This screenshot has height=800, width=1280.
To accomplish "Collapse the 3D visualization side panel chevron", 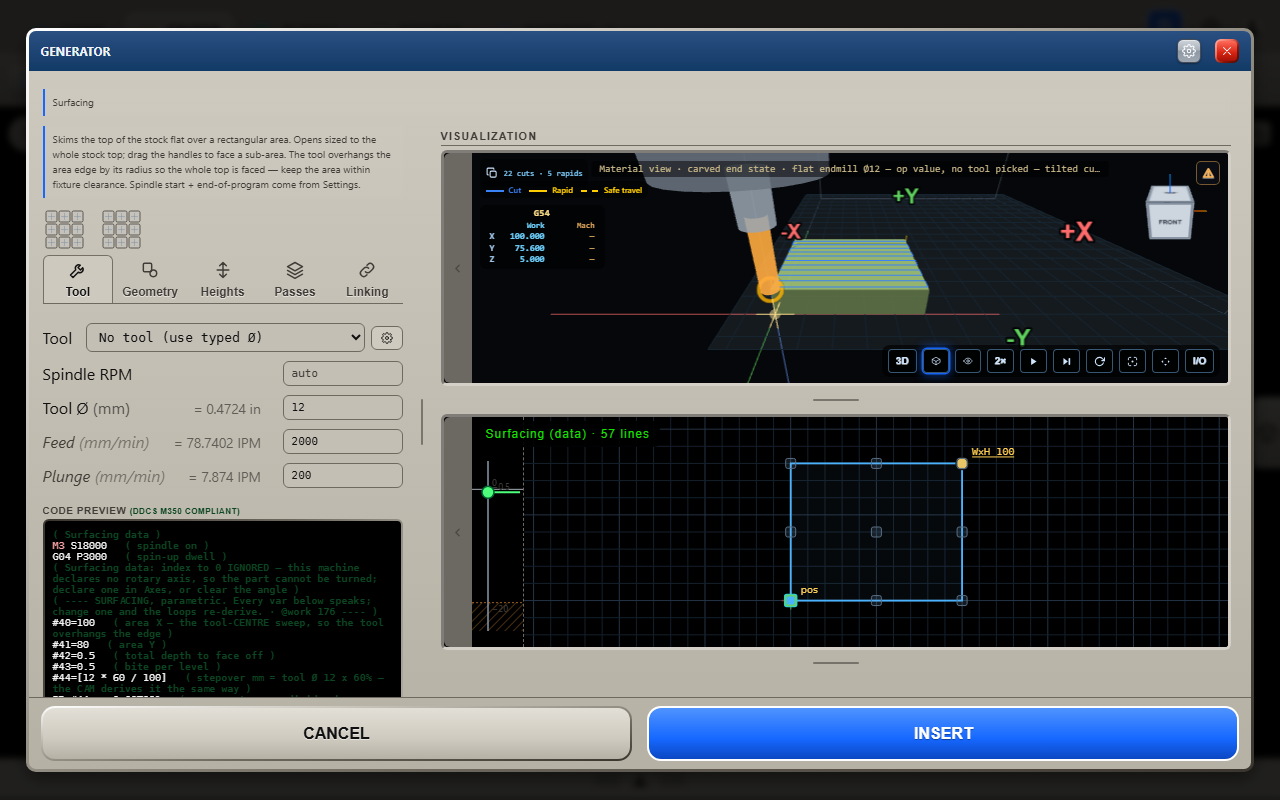I will click(x=458, y=268).
